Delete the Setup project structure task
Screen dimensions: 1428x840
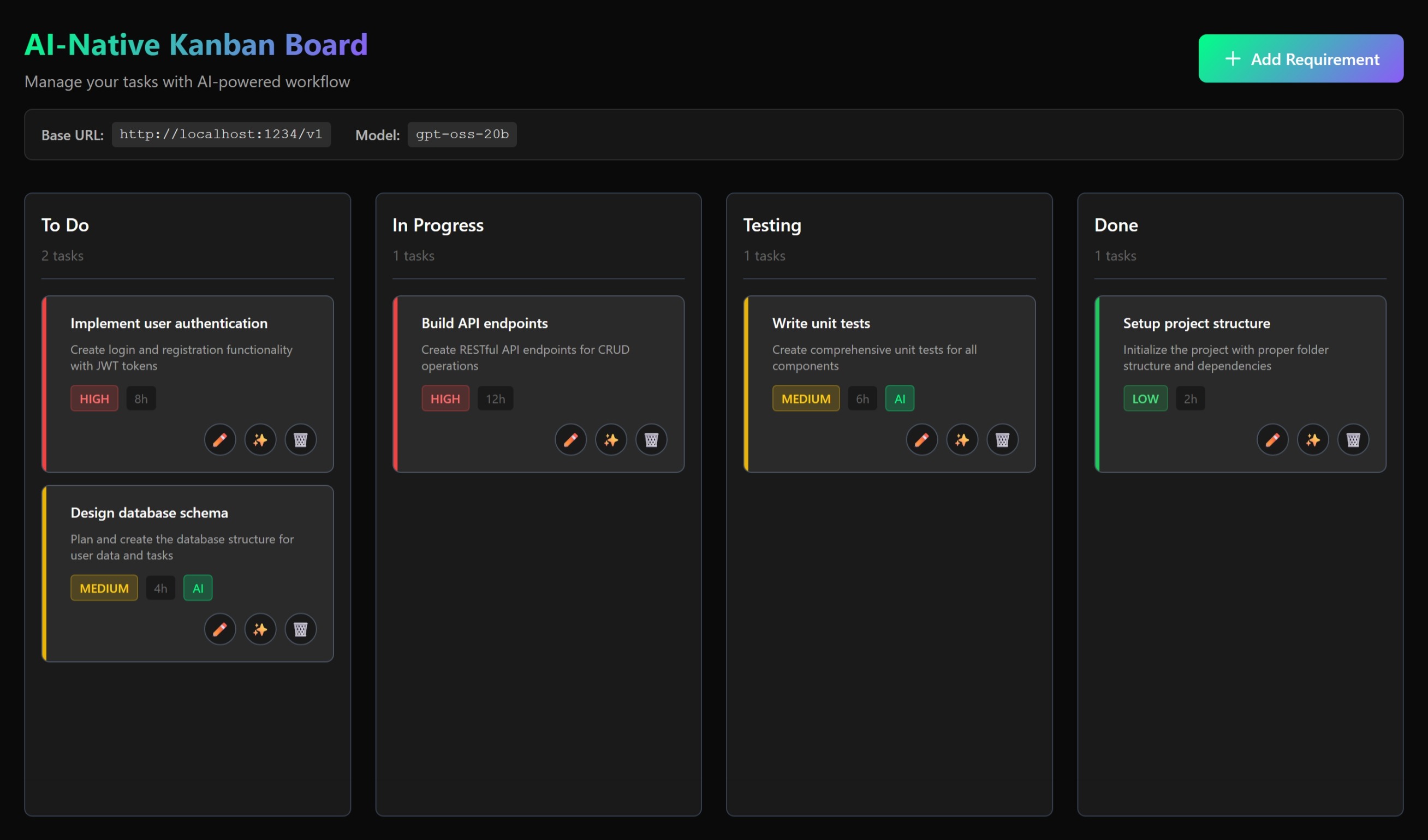click(1353, 439)
